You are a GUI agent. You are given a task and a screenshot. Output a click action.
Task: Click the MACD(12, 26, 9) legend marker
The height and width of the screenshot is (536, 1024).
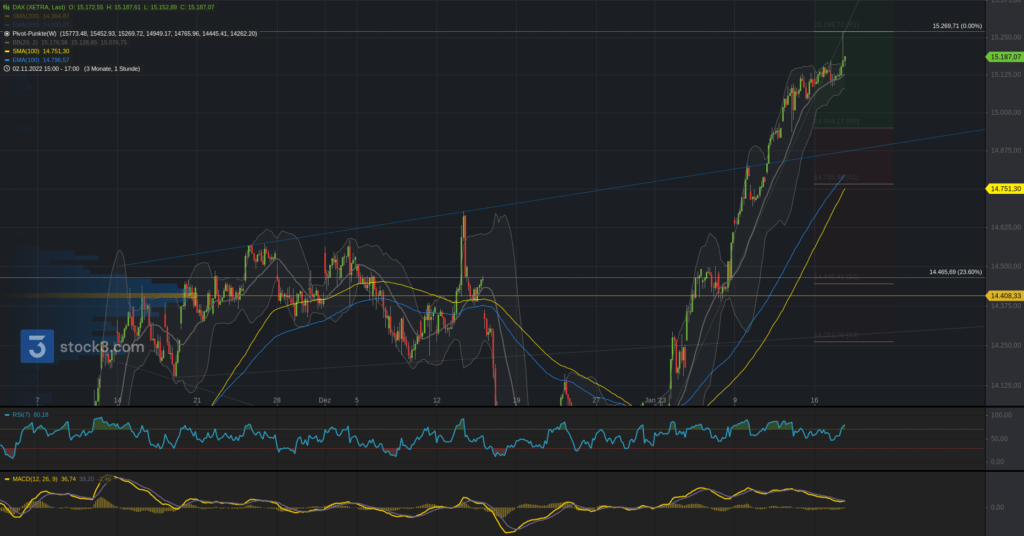click(x=6, y=479)
